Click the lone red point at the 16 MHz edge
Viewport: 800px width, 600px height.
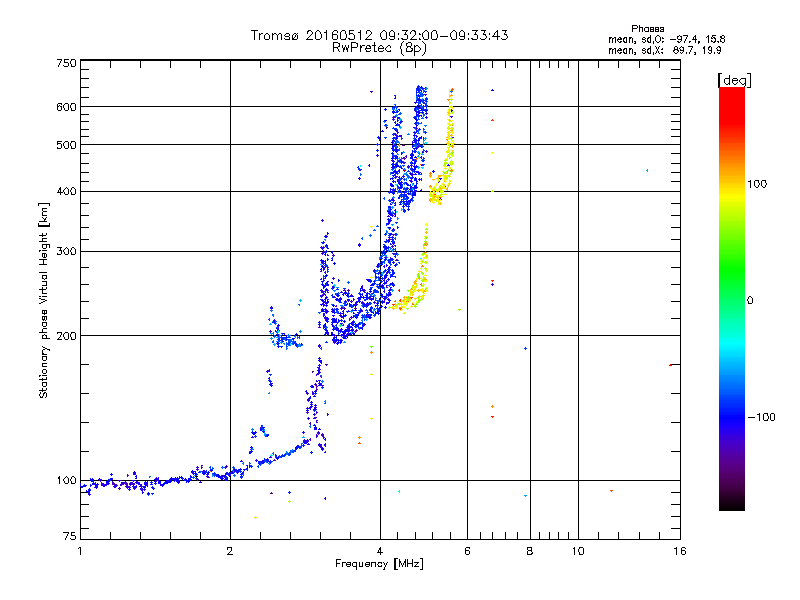670,365
